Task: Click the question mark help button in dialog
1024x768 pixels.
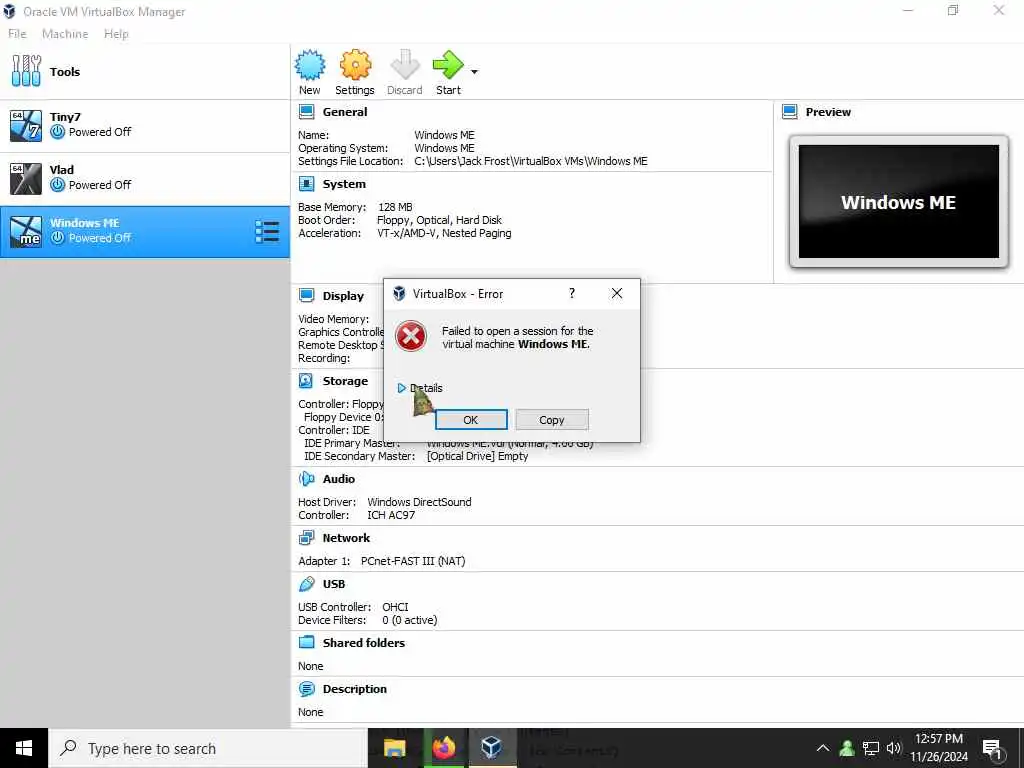Action: (x=572, y=293)
